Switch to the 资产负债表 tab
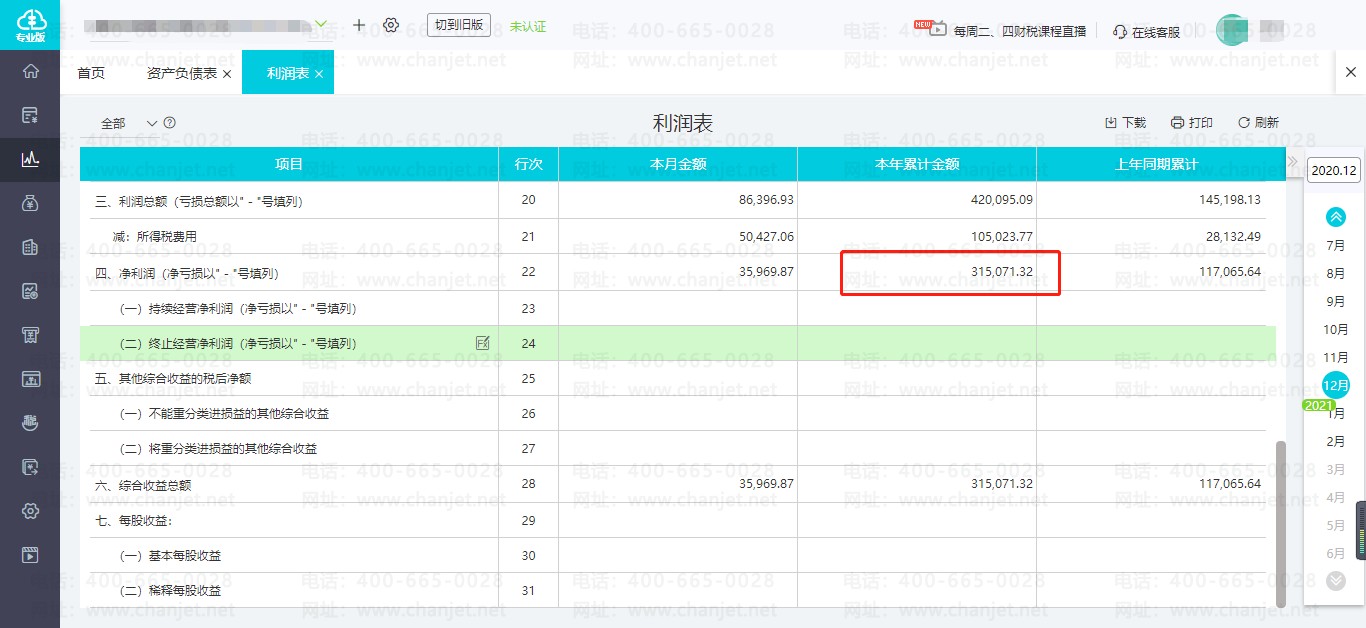This screenshot has height=628, width=1366. click(182, 73)
